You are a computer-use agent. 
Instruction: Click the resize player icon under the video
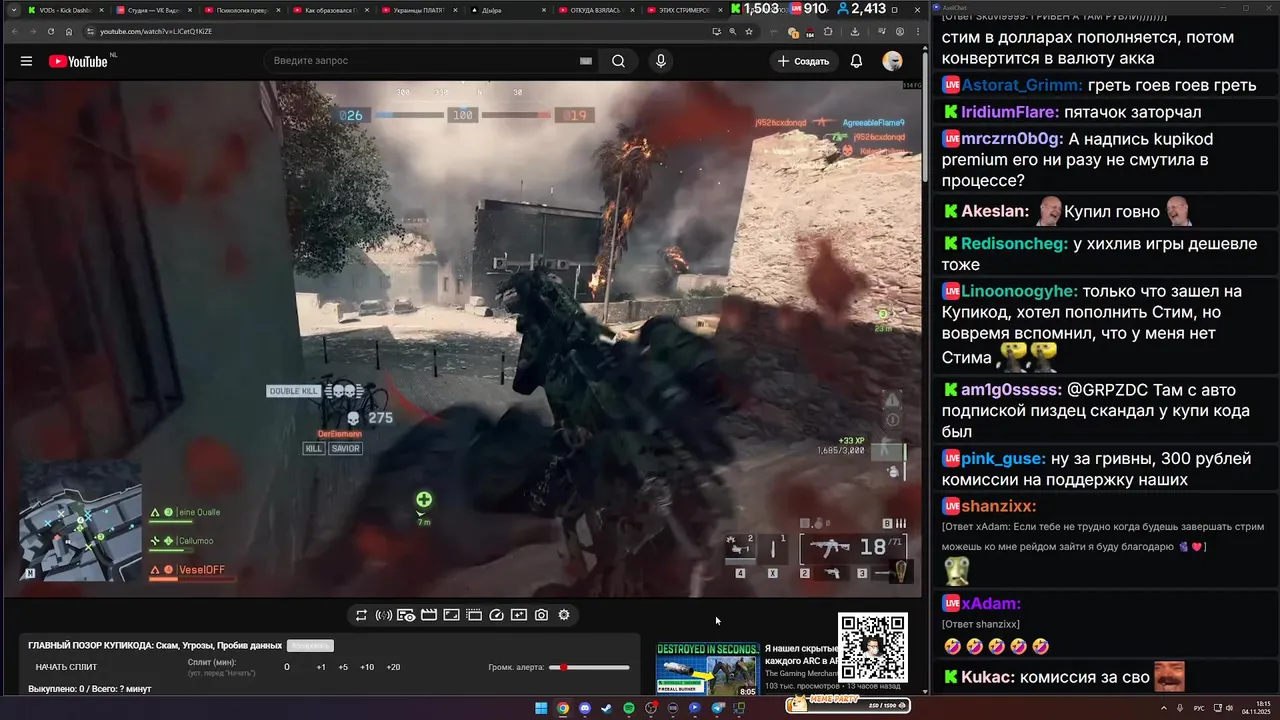451,615
